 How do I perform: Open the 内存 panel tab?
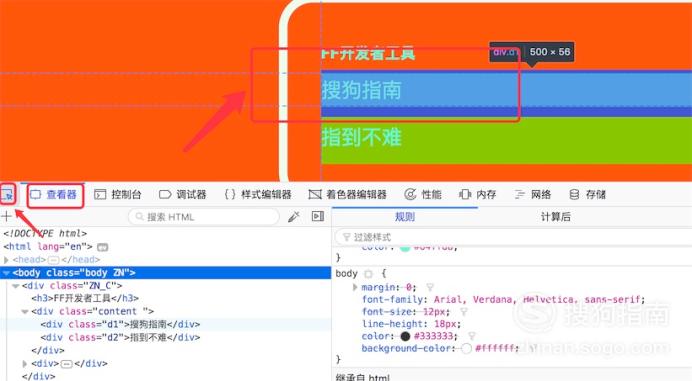pos(478,195)
